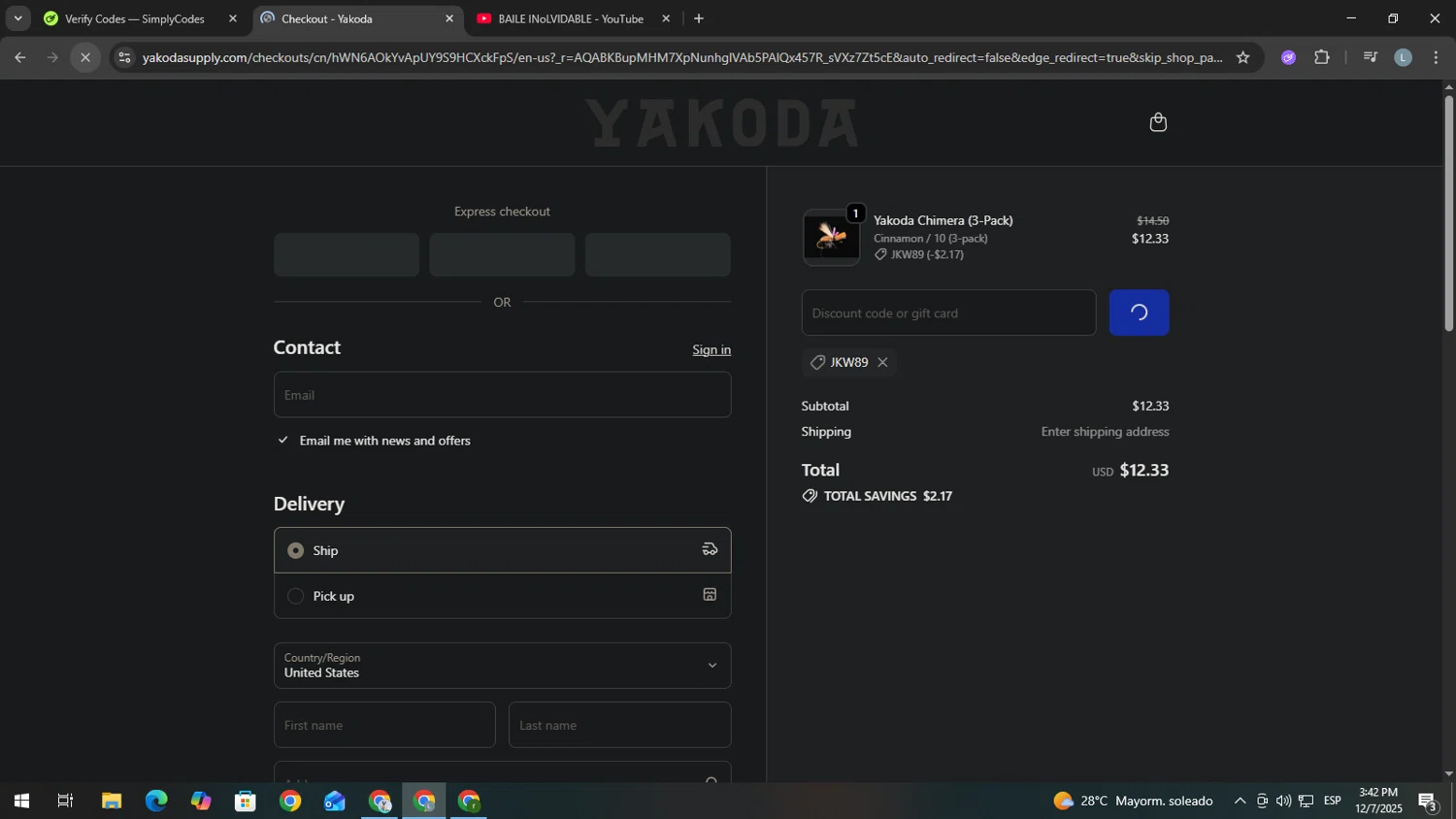Screen dimensions: 1456x819
Task: Close the Checkout - Yakoda tab
Action: tap(448, 18)
